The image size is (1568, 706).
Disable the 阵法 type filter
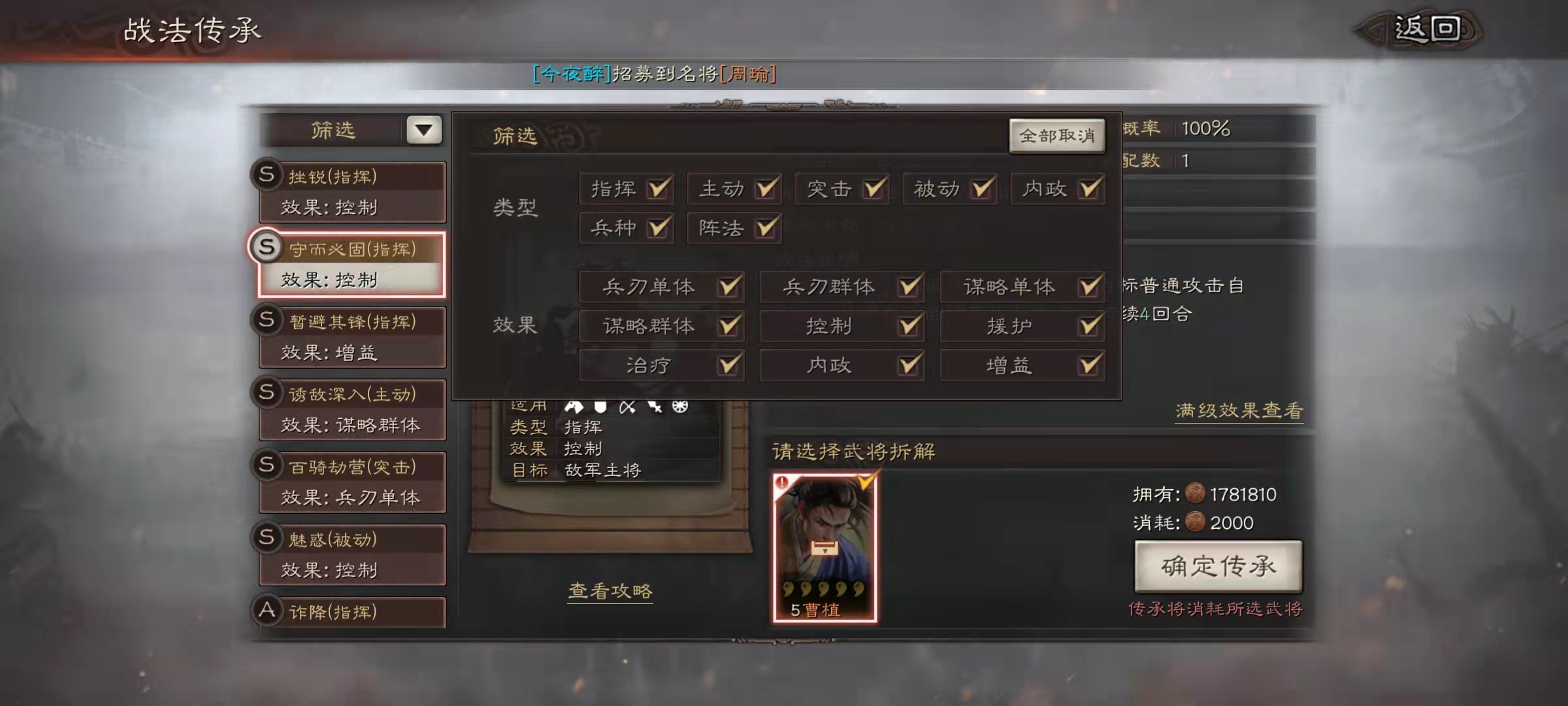[766, 227]
